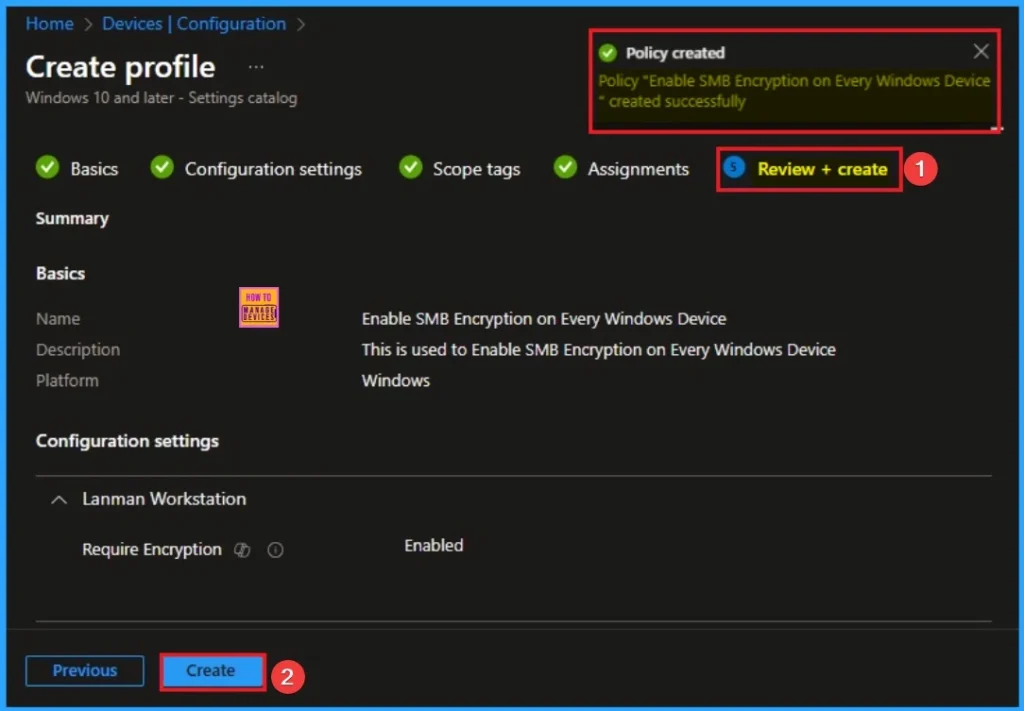Image resolution: width=1024 pixels, height=711 pixels.
Task: Go to the Assignments step
Action: pos(638,169)
